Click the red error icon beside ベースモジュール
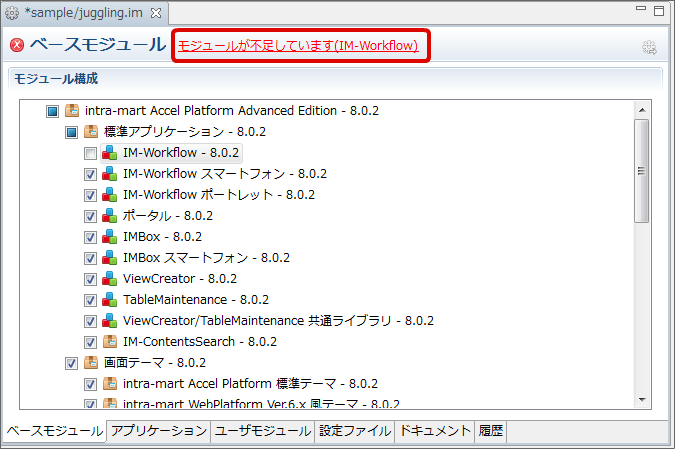The width and height of the screenshot is (675, 449). (17, 45)
